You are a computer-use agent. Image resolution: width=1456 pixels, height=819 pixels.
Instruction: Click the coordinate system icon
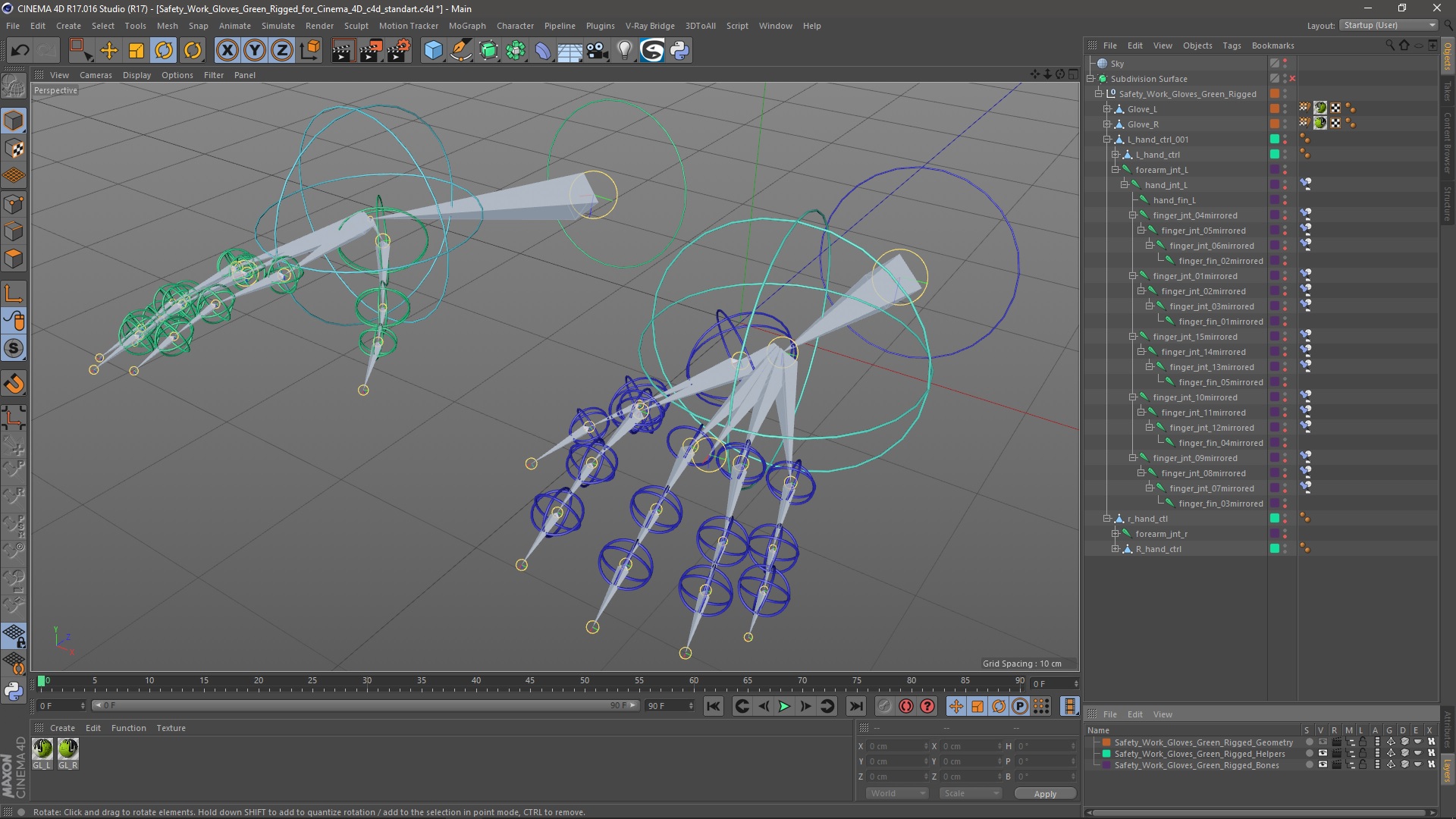(x=309, y=51)
